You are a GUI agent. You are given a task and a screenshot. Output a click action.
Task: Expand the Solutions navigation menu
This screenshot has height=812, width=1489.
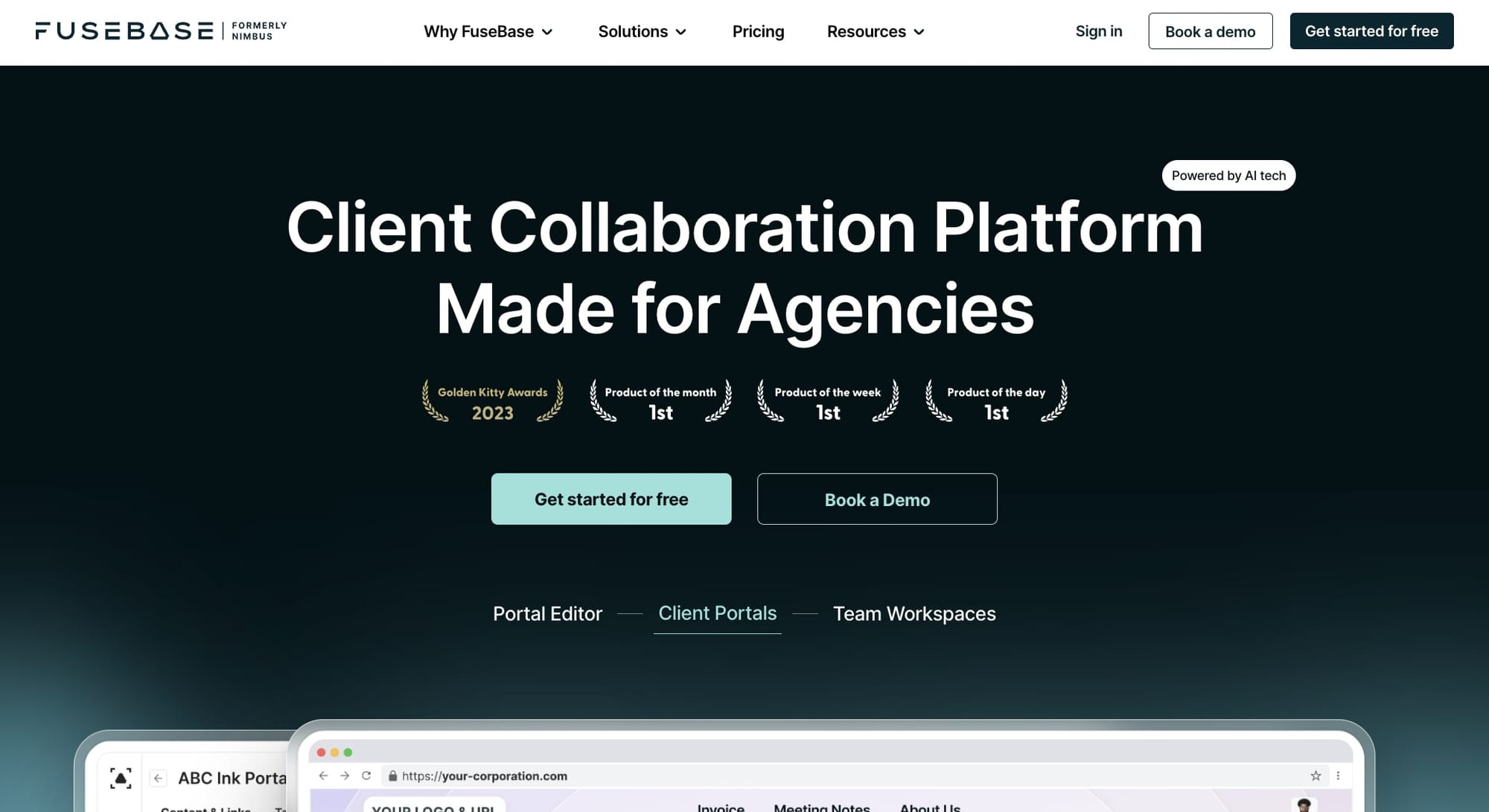click(x=641, y=31)
